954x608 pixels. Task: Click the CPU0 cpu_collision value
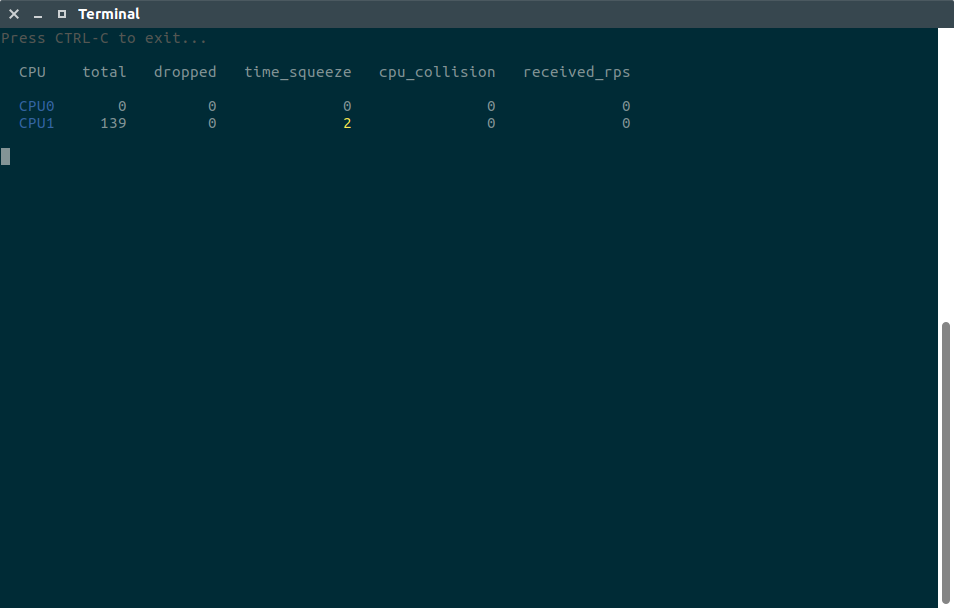491,106
